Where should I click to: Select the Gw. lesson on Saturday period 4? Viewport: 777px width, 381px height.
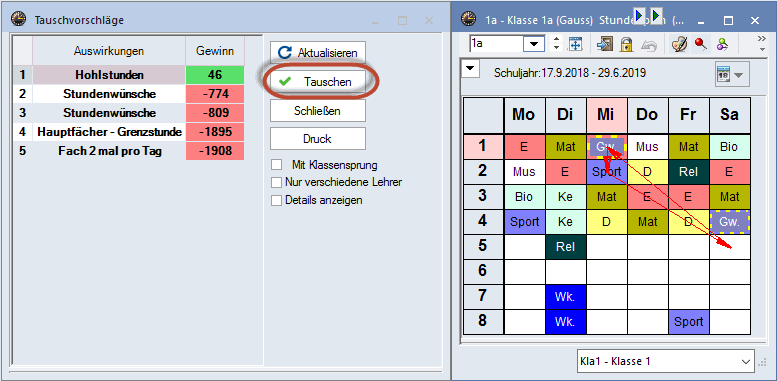[x=730, y=221]
